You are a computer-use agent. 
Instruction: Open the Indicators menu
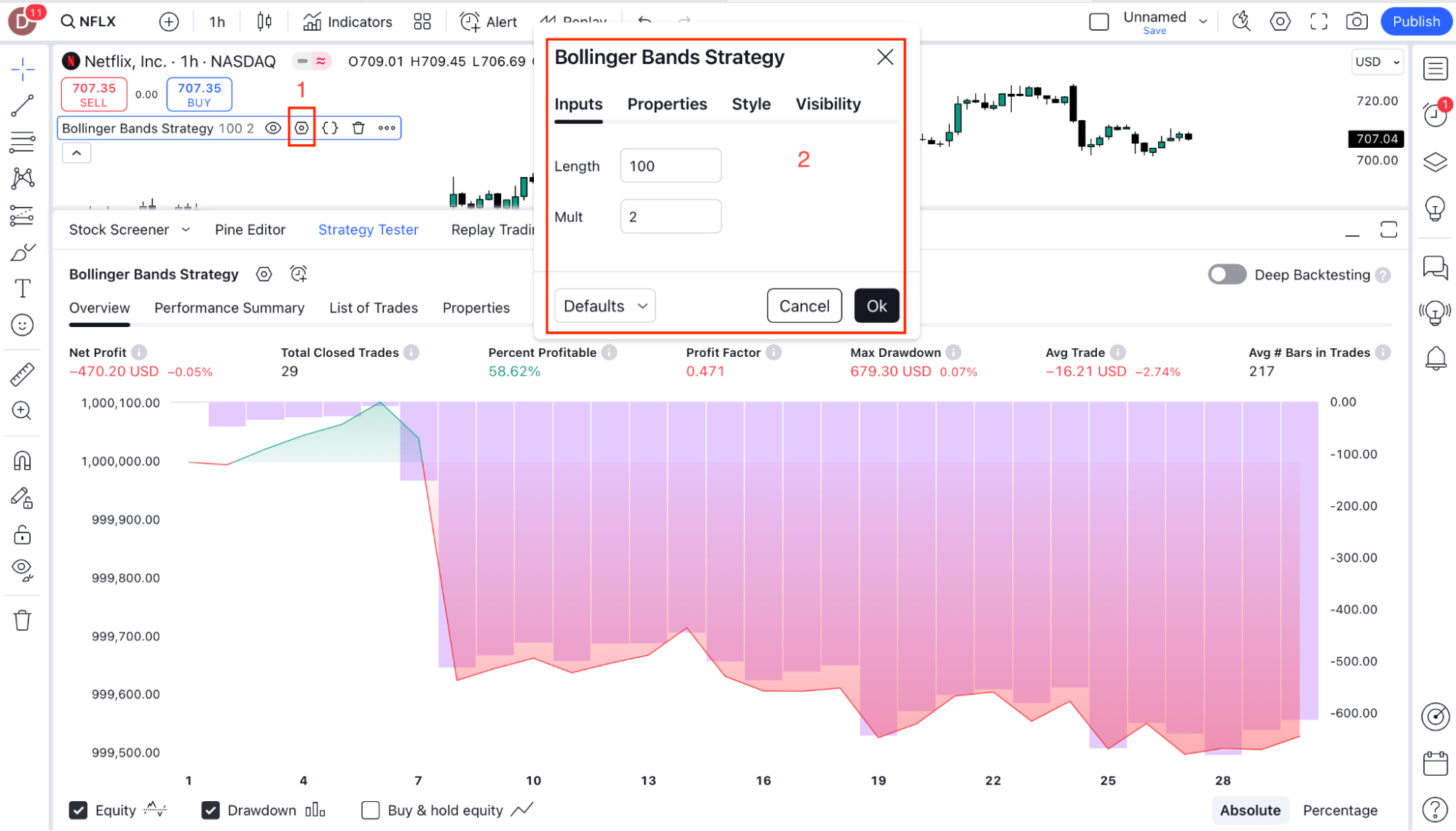[x=348, y=21]
